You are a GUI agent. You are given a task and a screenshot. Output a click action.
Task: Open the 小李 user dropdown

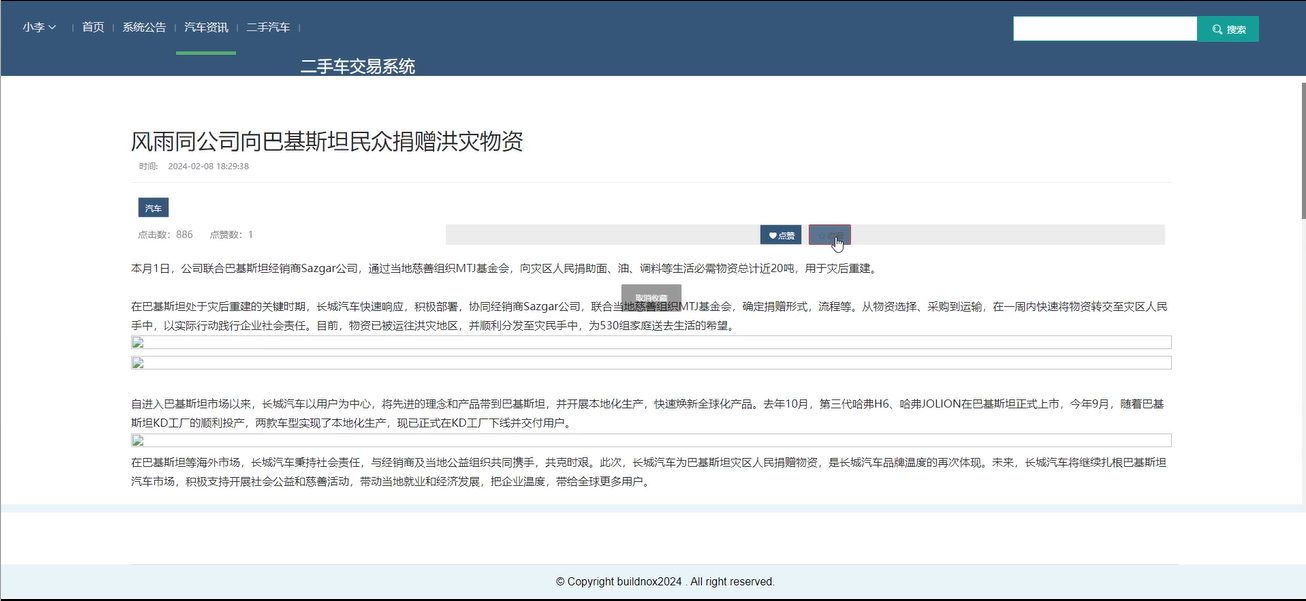point(40,27)
